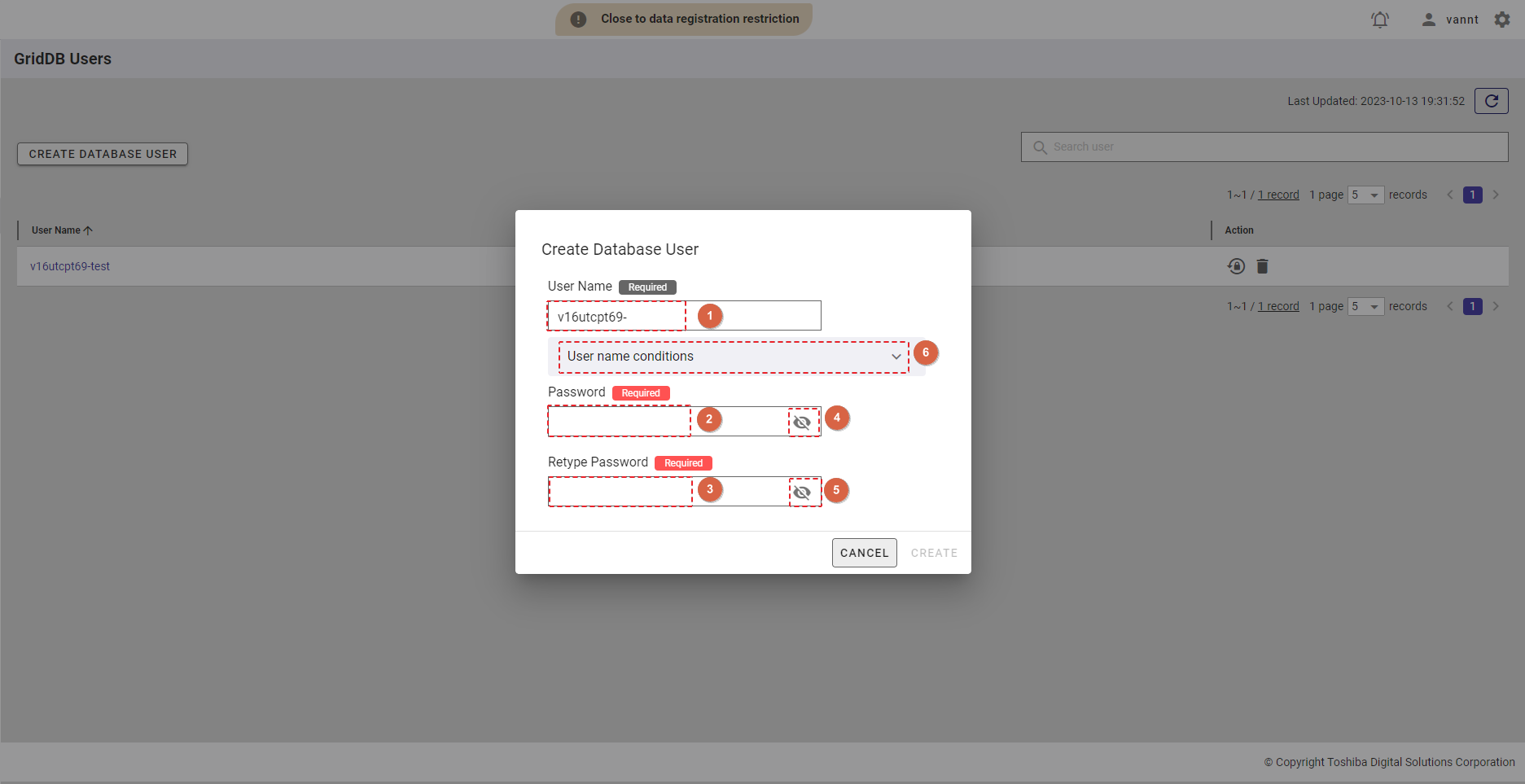
Task: Open the v16utcpt69-test user link
Action: [x=70, y=266]
